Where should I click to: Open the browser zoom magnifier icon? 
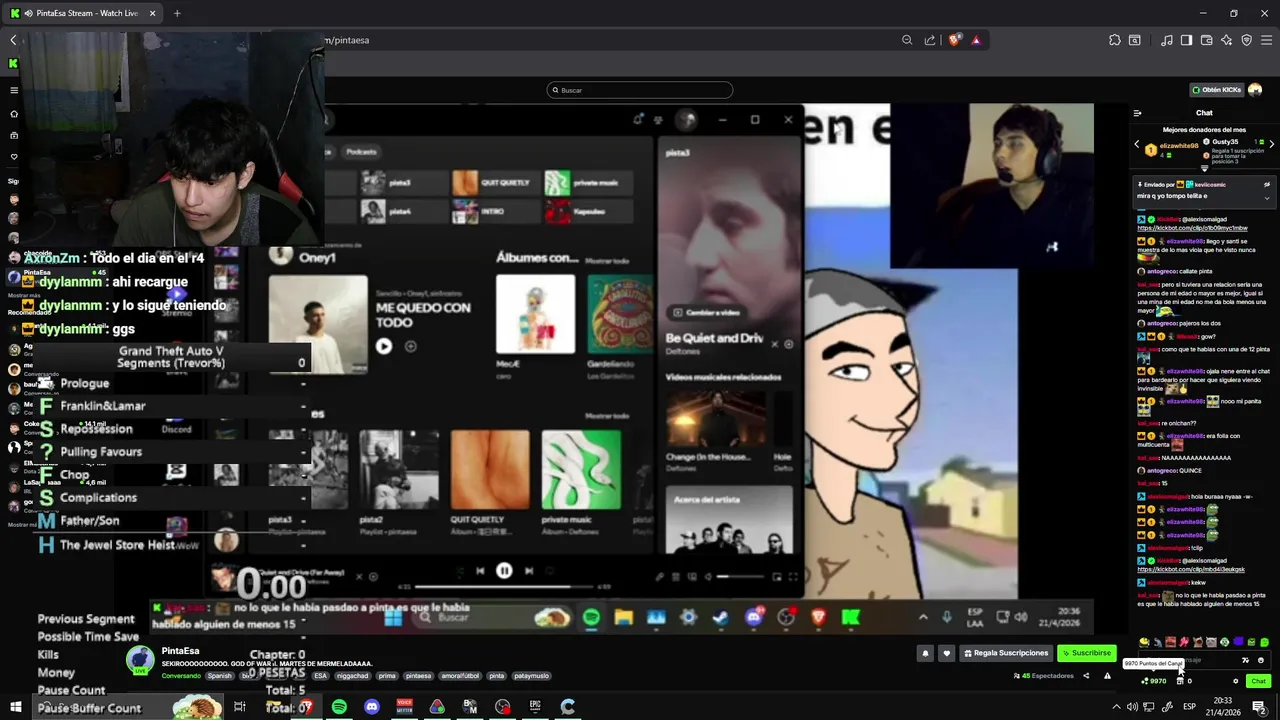[907, 40]
